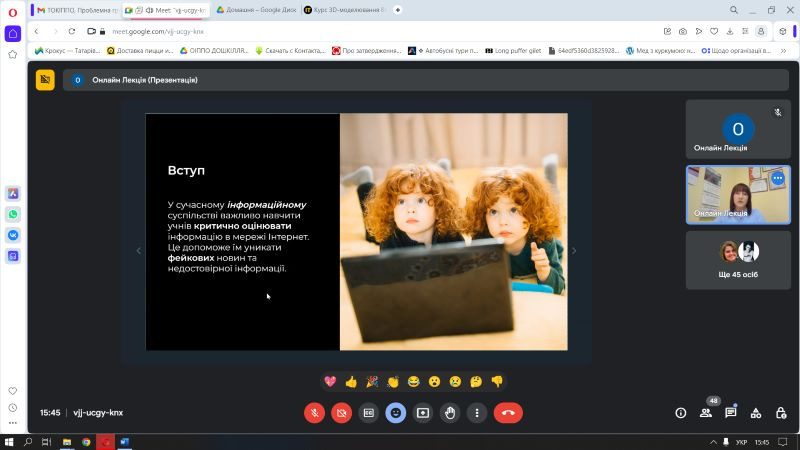
Task: Open WhatsApp in Opera sidebar
Action: point(13,214)
